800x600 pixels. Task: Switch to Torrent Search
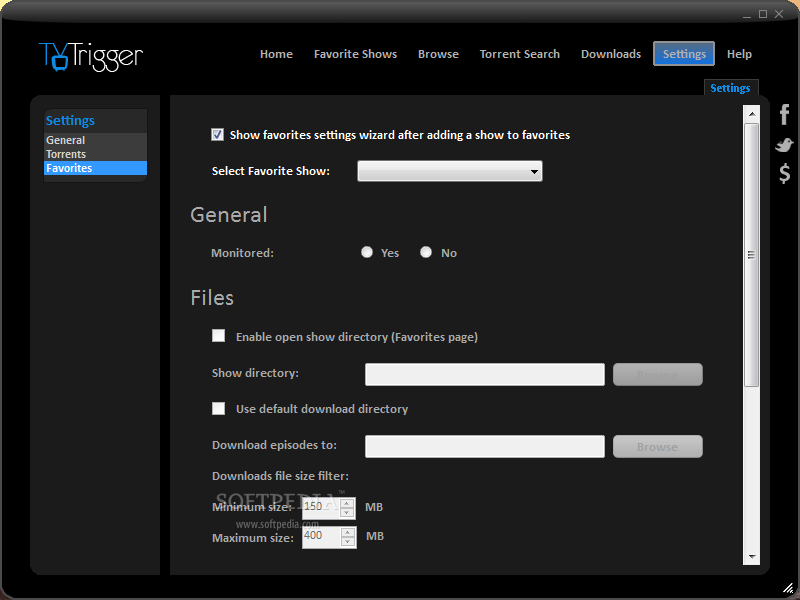(519, 54)
